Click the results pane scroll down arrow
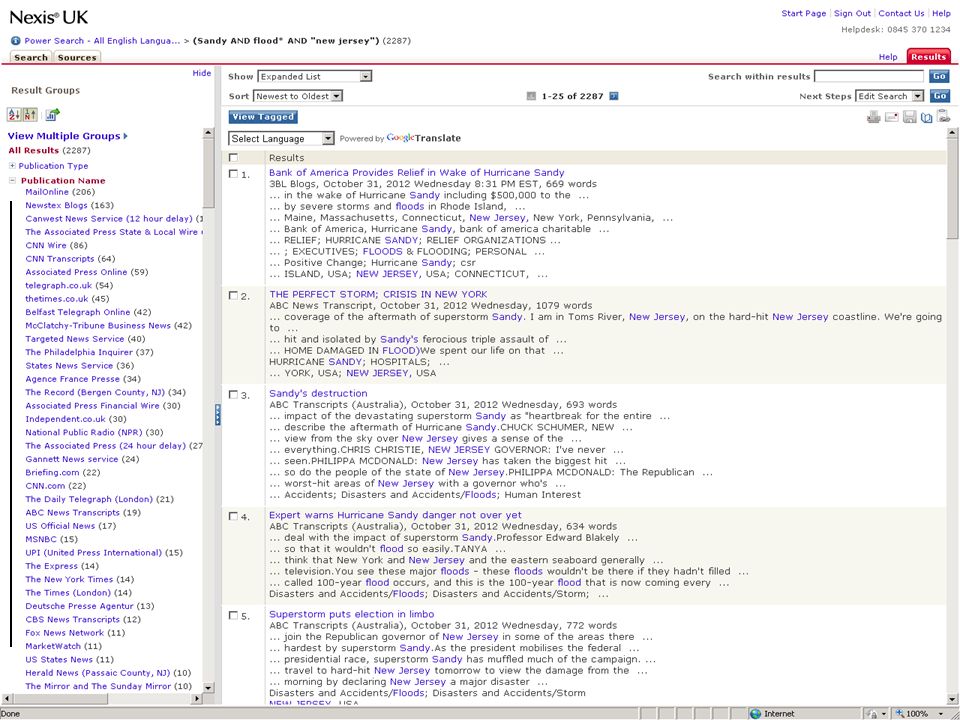Image resolution: width=960 pixels, height=720 pixels. 952,699
